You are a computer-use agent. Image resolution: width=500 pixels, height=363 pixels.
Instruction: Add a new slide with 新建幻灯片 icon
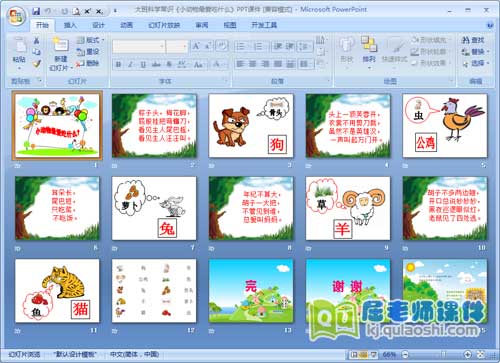tap(61, 53)
